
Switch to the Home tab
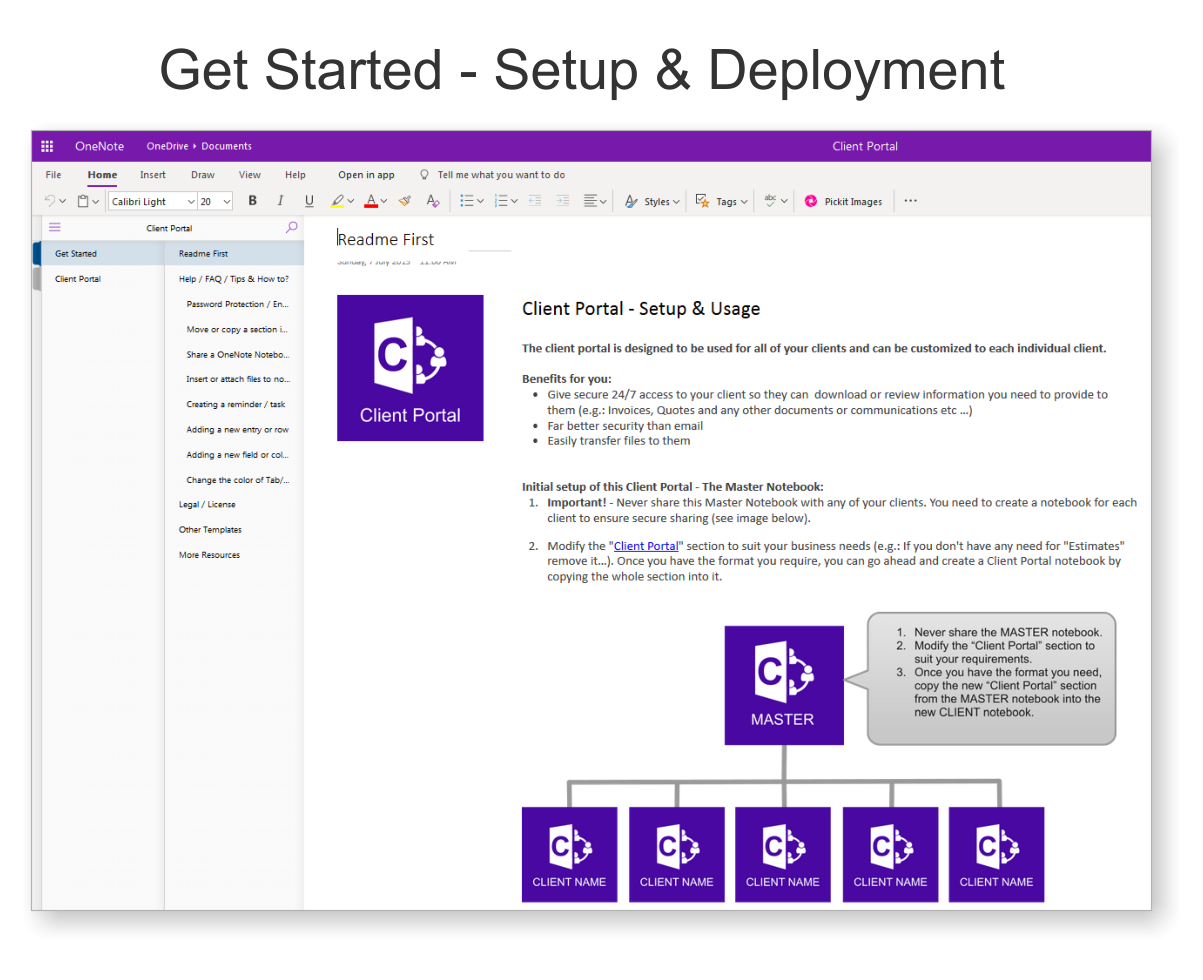coord(102,175)
